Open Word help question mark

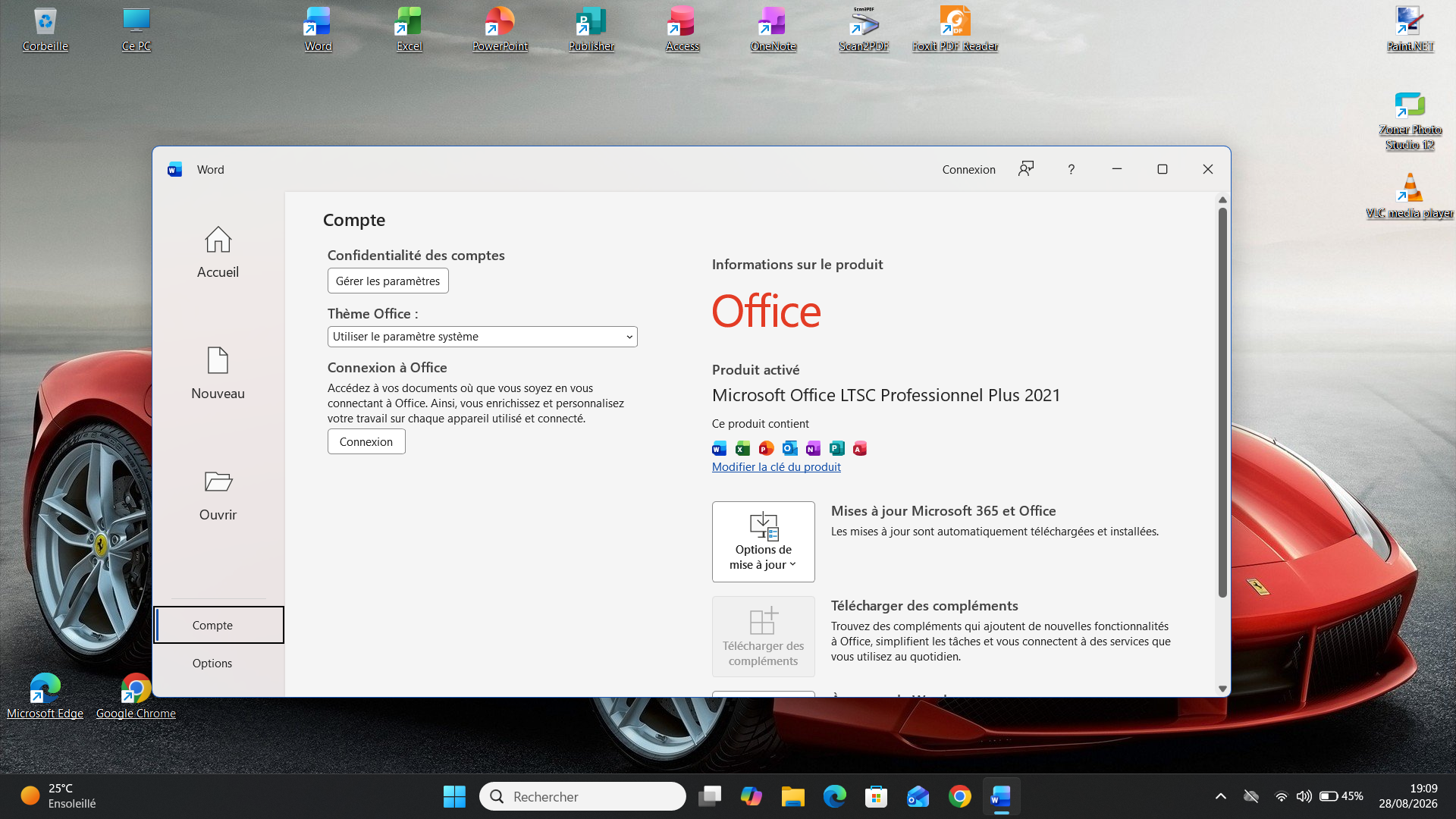tap(1071, 169)
